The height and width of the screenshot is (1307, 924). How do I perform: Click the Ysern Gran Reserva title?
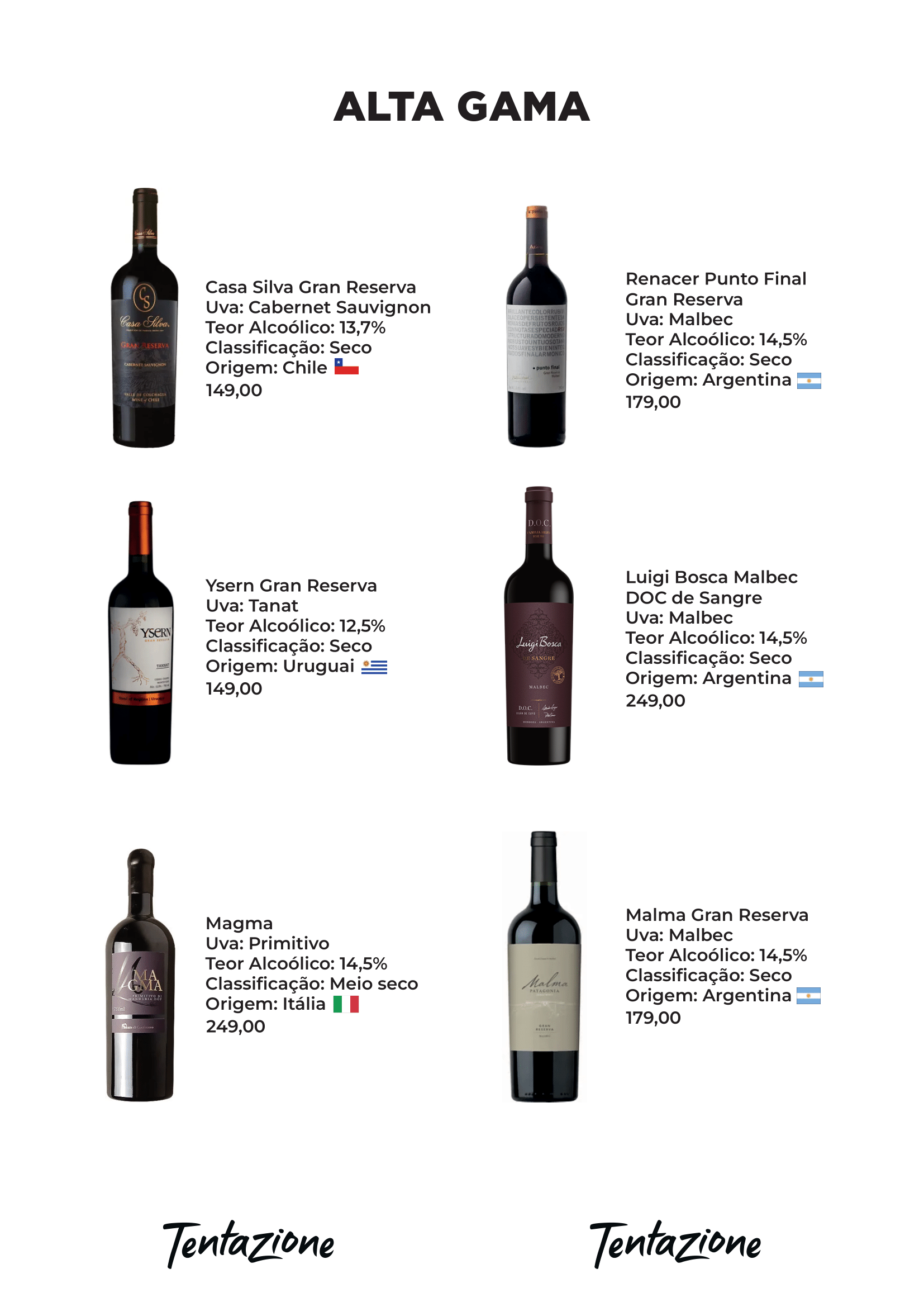coord(290,585)
